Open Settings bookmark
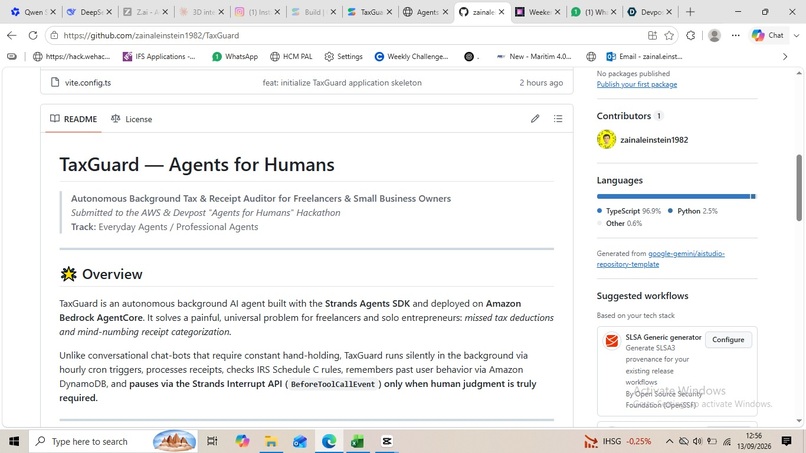The height and width of the screenshot is (453, 806). 343,57
